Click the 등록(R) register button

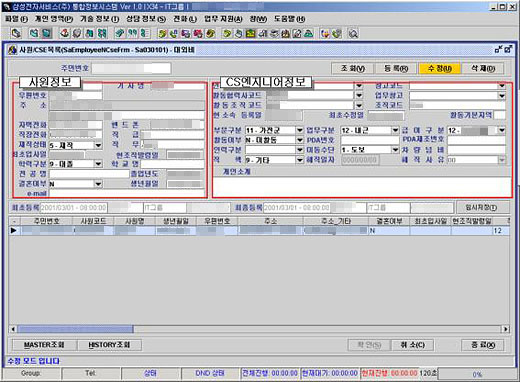(x=396, y=69)
